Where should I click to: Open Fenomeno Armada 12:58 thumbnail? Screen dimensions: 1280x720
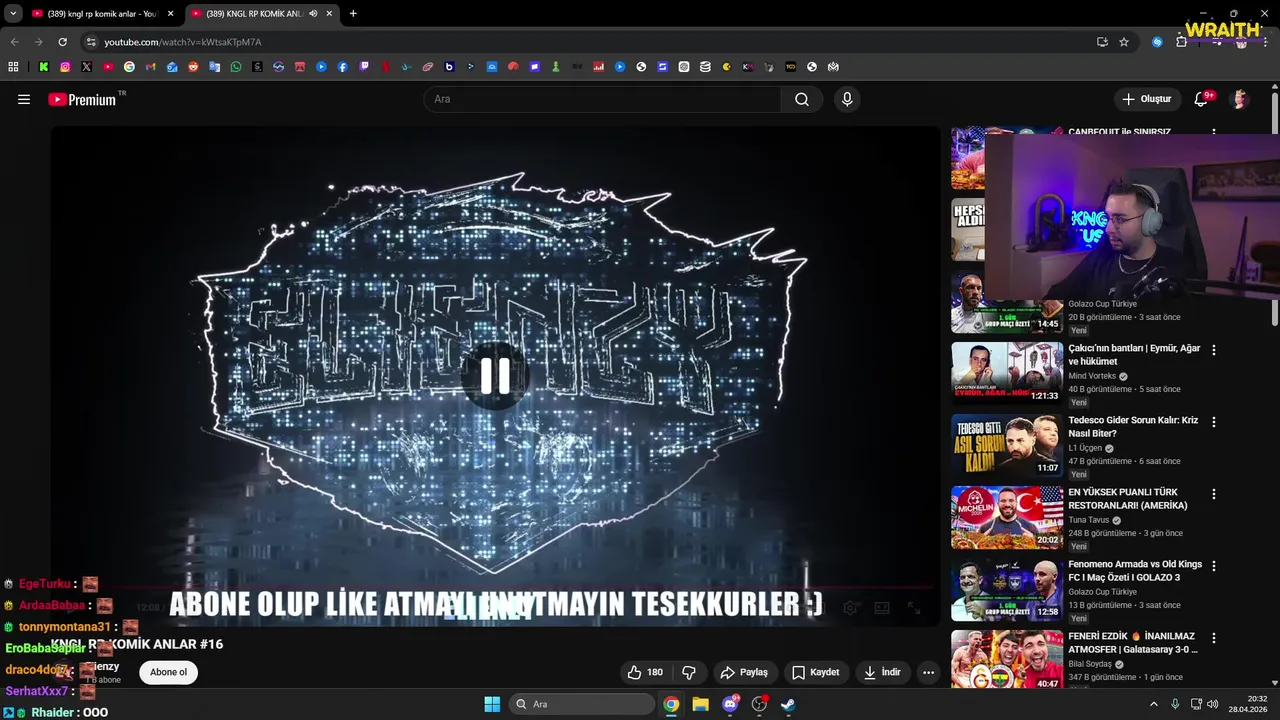(x=1007, y=589)
